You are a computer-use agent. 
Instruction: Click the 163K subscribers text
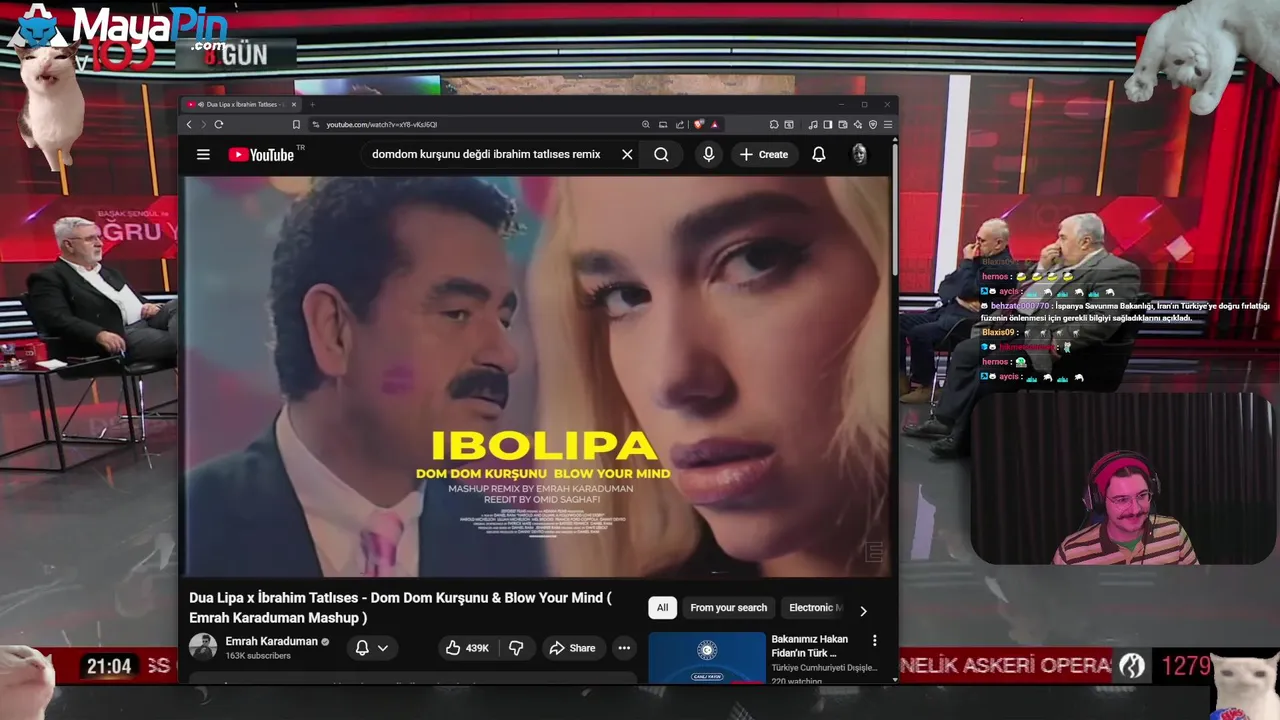coord(258,656)
